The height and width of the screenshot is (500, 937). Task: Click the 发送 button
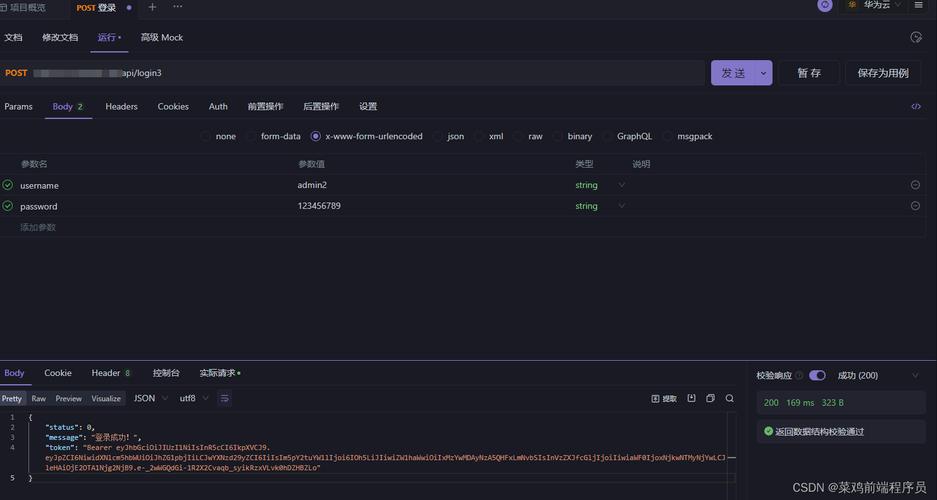click(733, 73)
